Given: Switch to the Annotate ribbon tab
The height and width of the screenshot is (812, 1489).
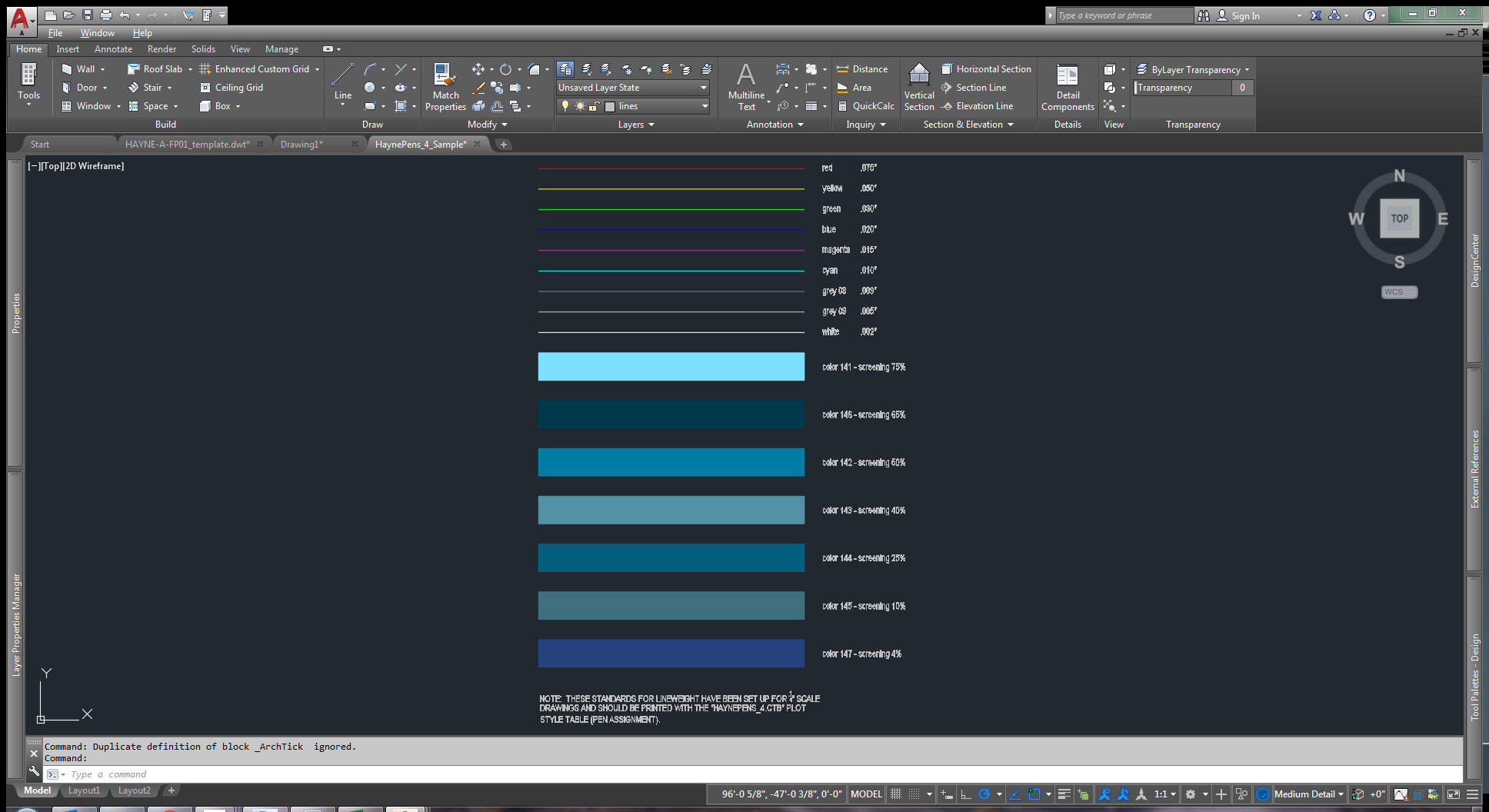Looking at the screenshot, I should (x=113, y=49).
